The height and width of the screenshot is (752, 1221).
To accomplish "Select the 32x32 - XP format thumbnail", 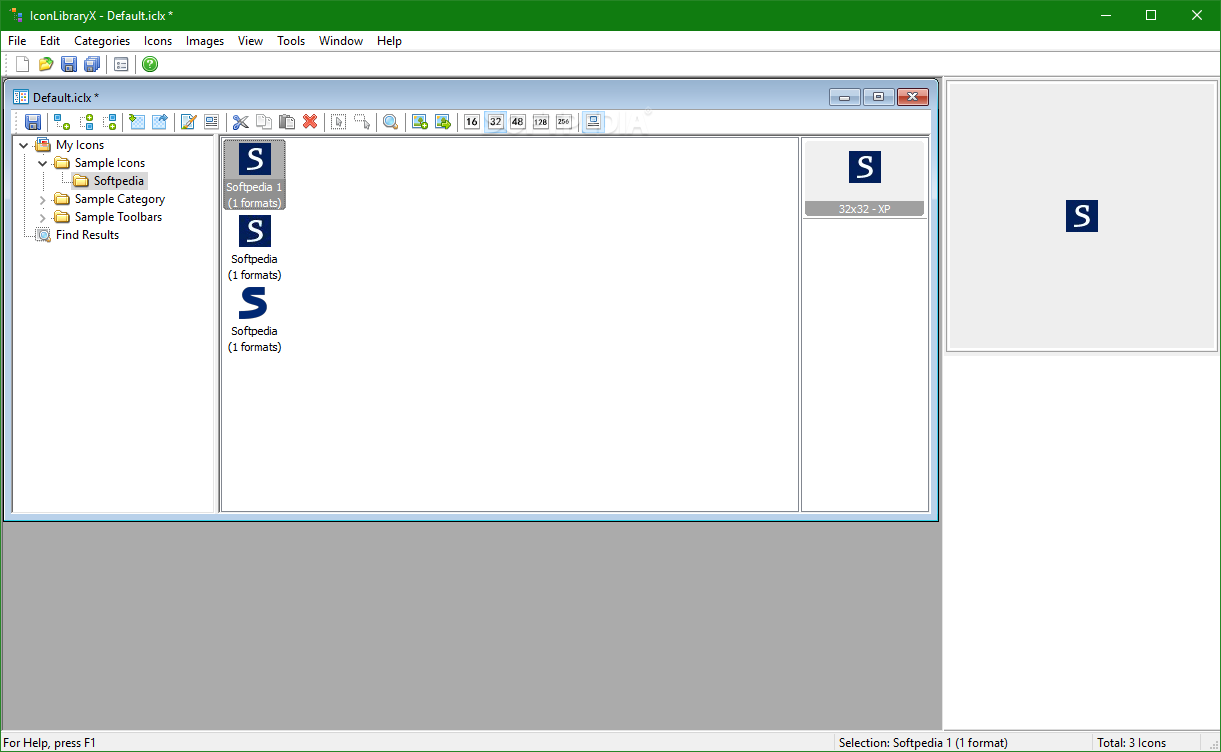I will 864,178.
